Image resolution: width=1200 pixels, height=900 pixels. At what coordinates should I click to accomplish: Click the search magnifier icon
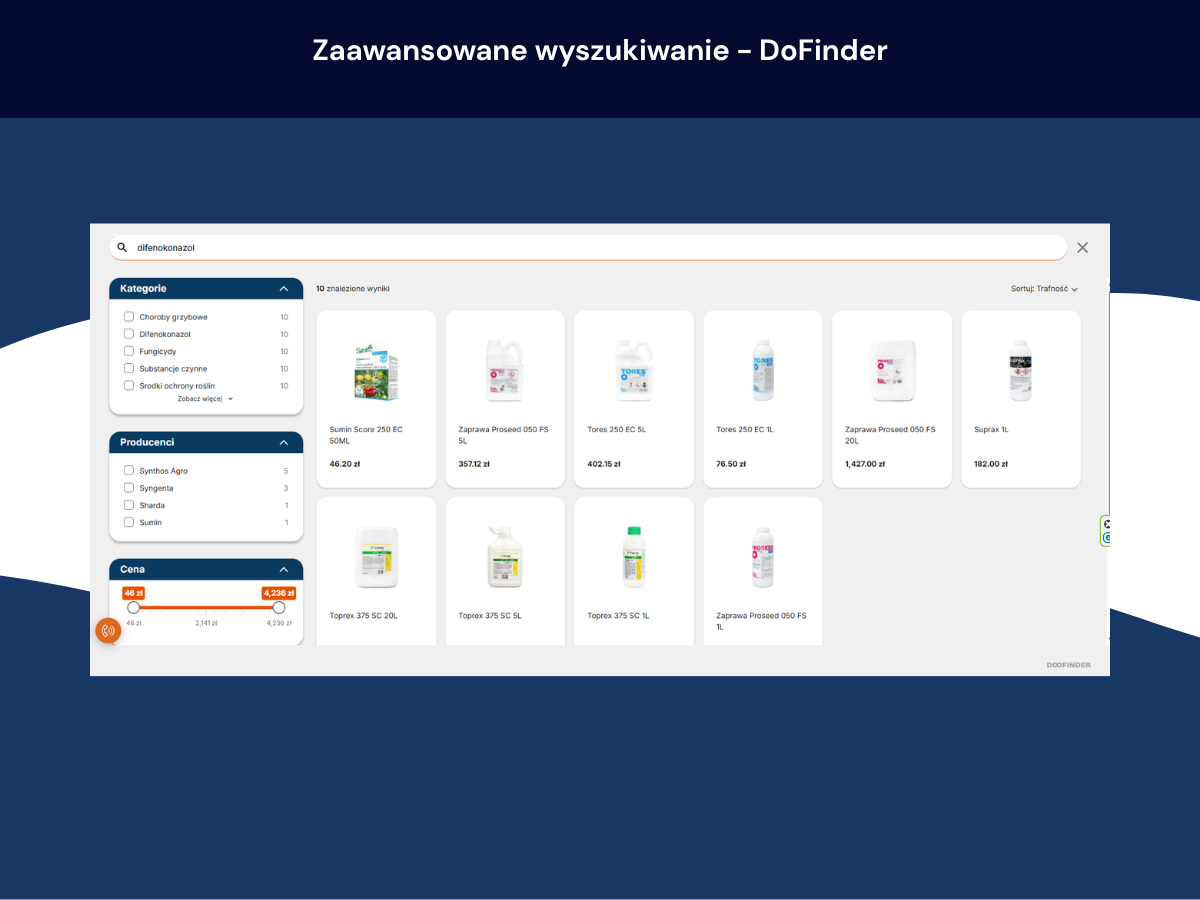(x=122, y=247)
